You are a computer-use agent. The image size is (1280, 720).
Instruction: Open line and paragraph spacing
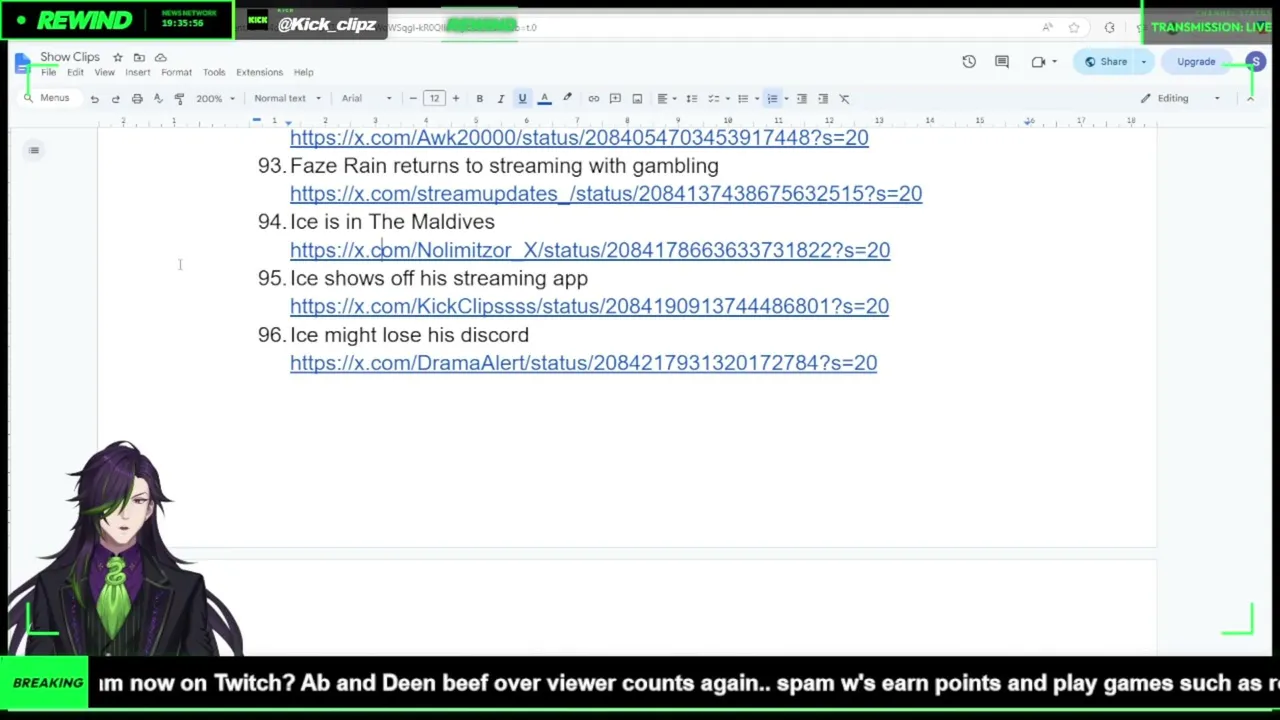point(691,98)
